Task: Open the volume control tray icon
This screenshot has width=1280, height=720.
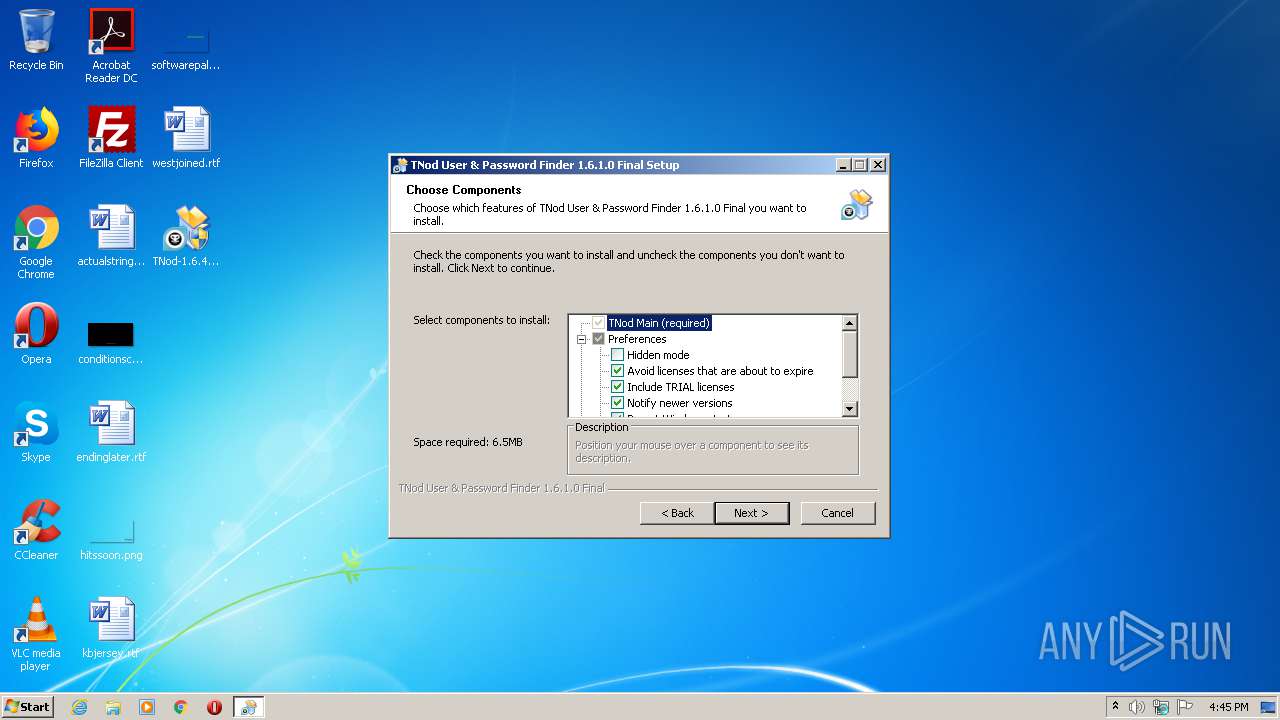Action: tap(1137, 707)
